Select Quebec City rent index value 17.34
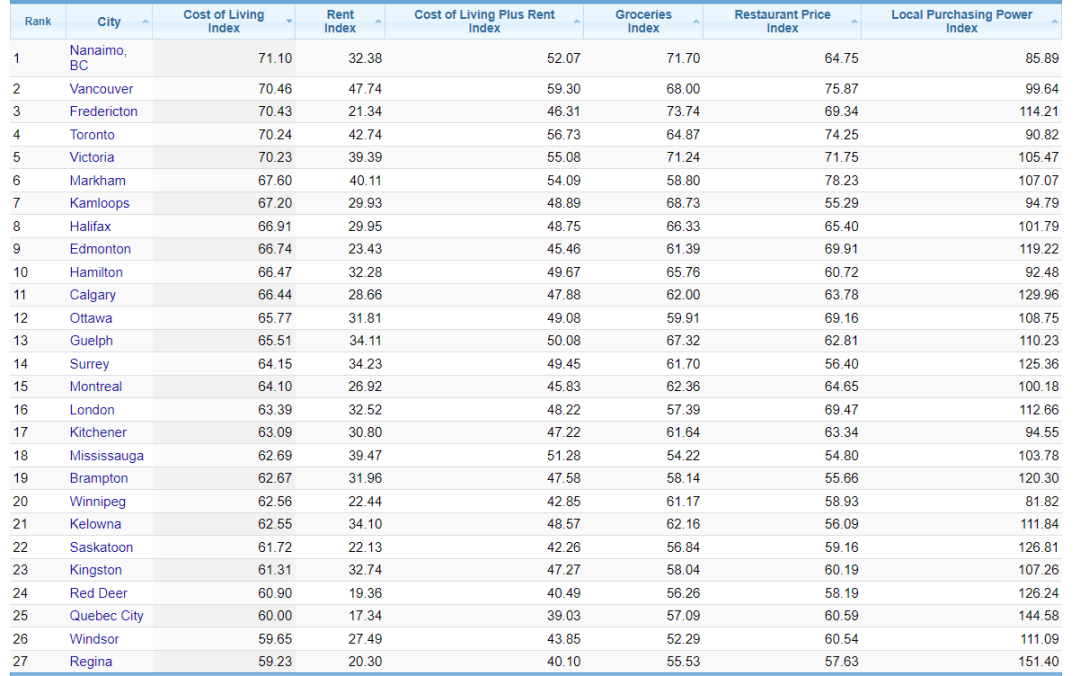 click(364, 616)
